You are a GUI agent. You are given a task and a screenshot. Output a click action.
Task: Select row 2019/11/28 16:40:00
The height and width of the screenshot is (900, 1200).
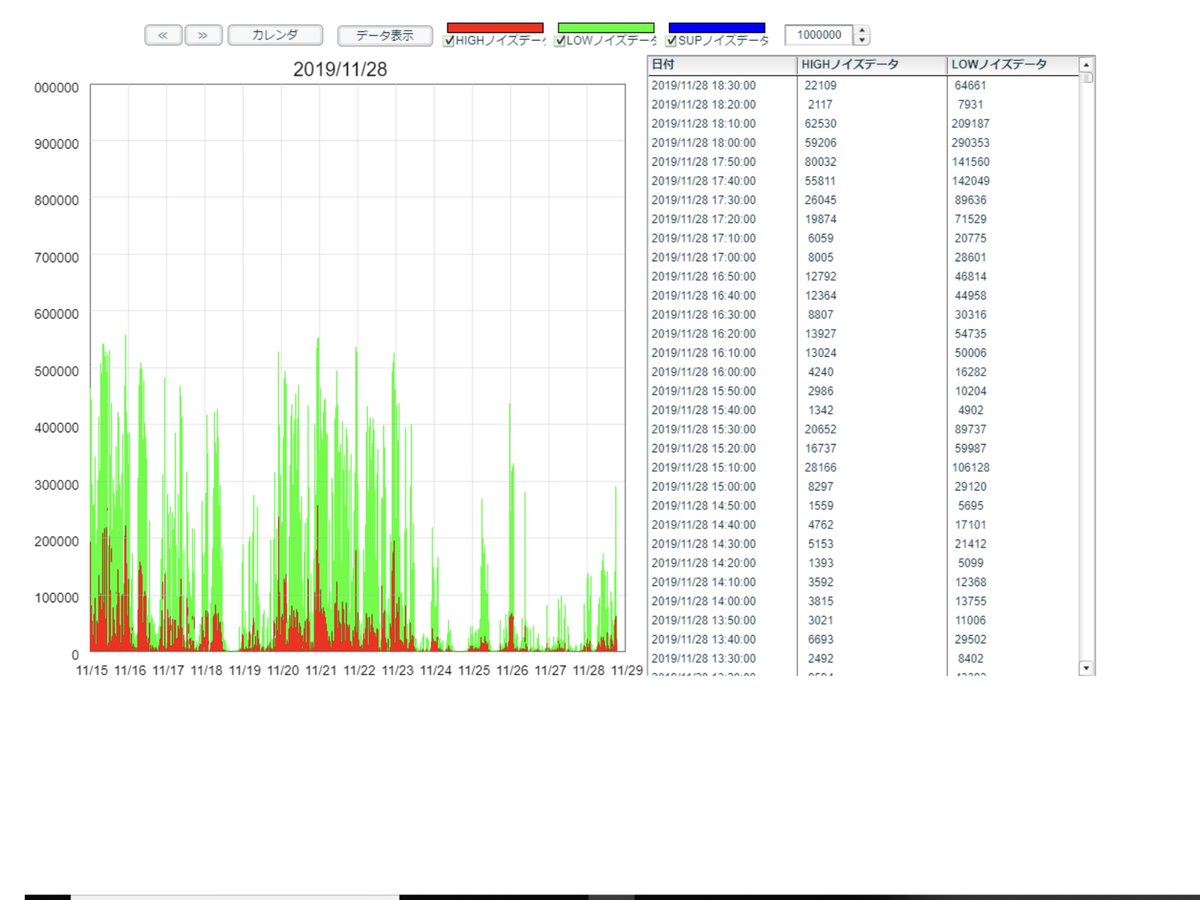coord(863,295)
